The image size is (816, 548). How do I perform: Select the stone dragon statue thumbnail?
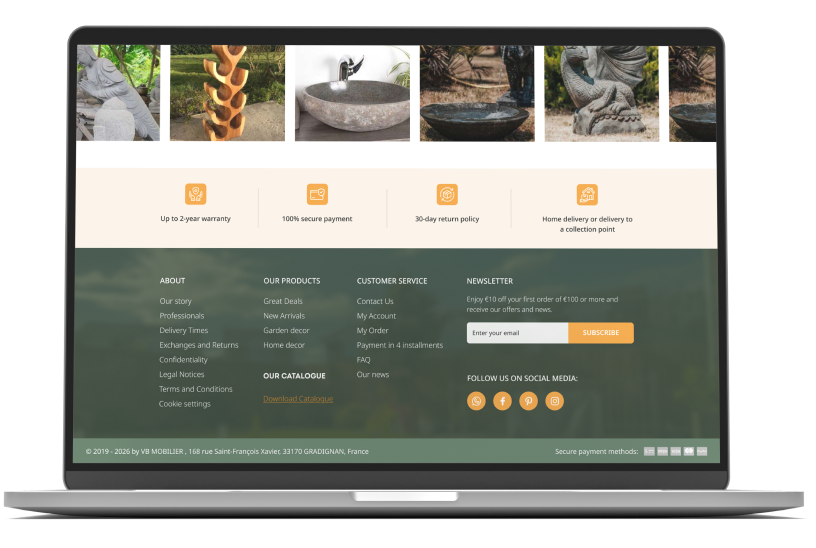[x=602, y=94]
